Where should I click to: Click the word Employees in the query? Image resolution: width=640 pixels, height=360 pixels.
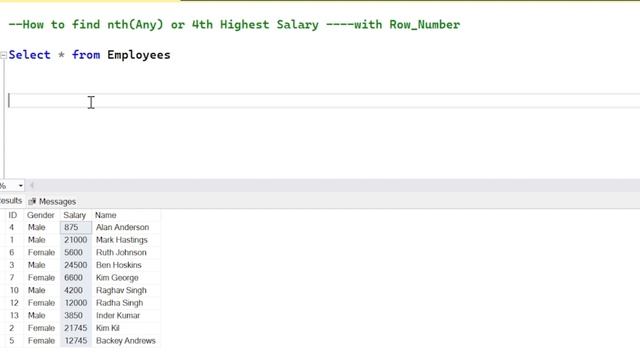point(139,55)
